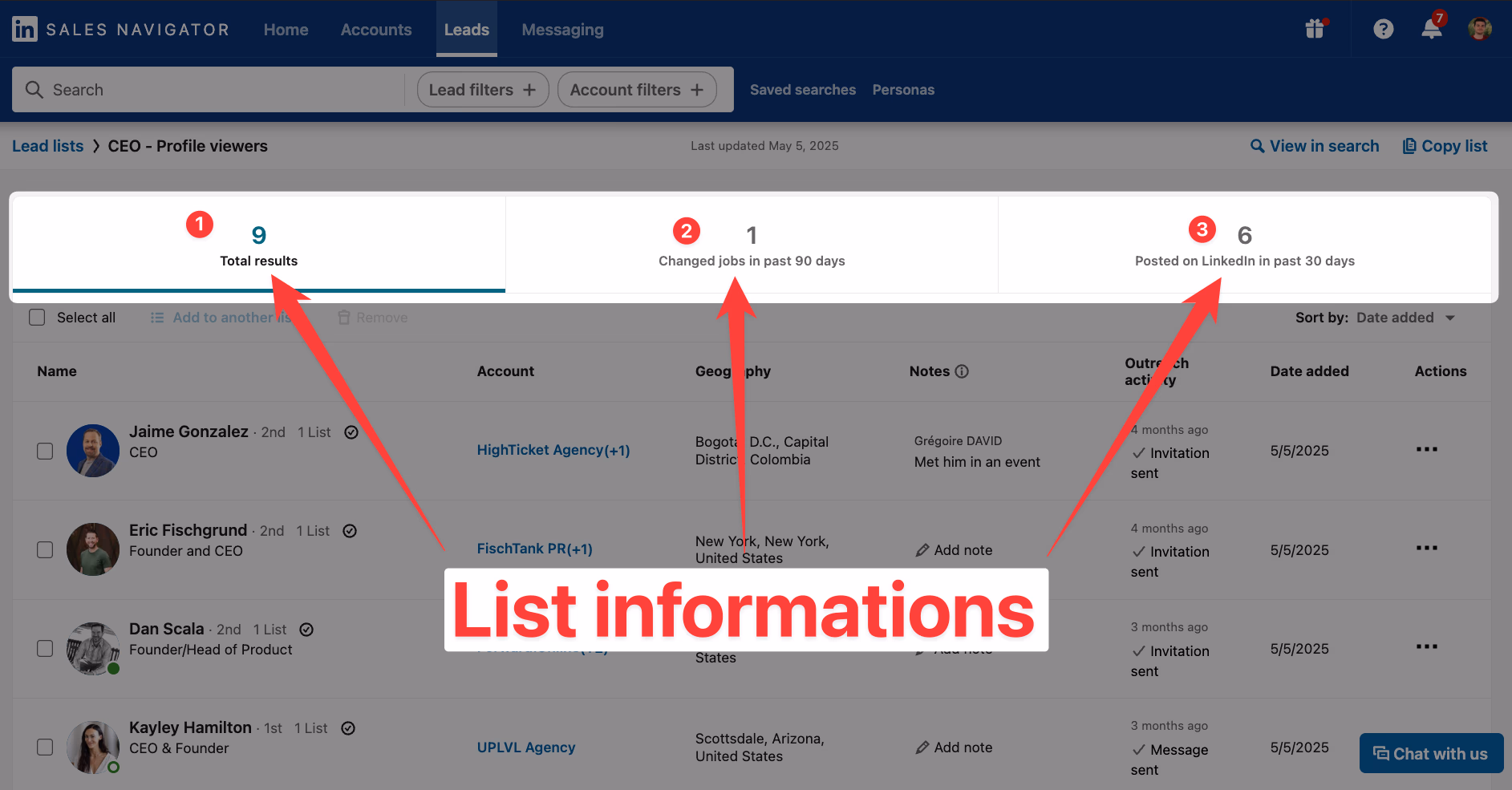Open the LinkedIn logo home
This screenshot has height=790, width=1512.
25,29
